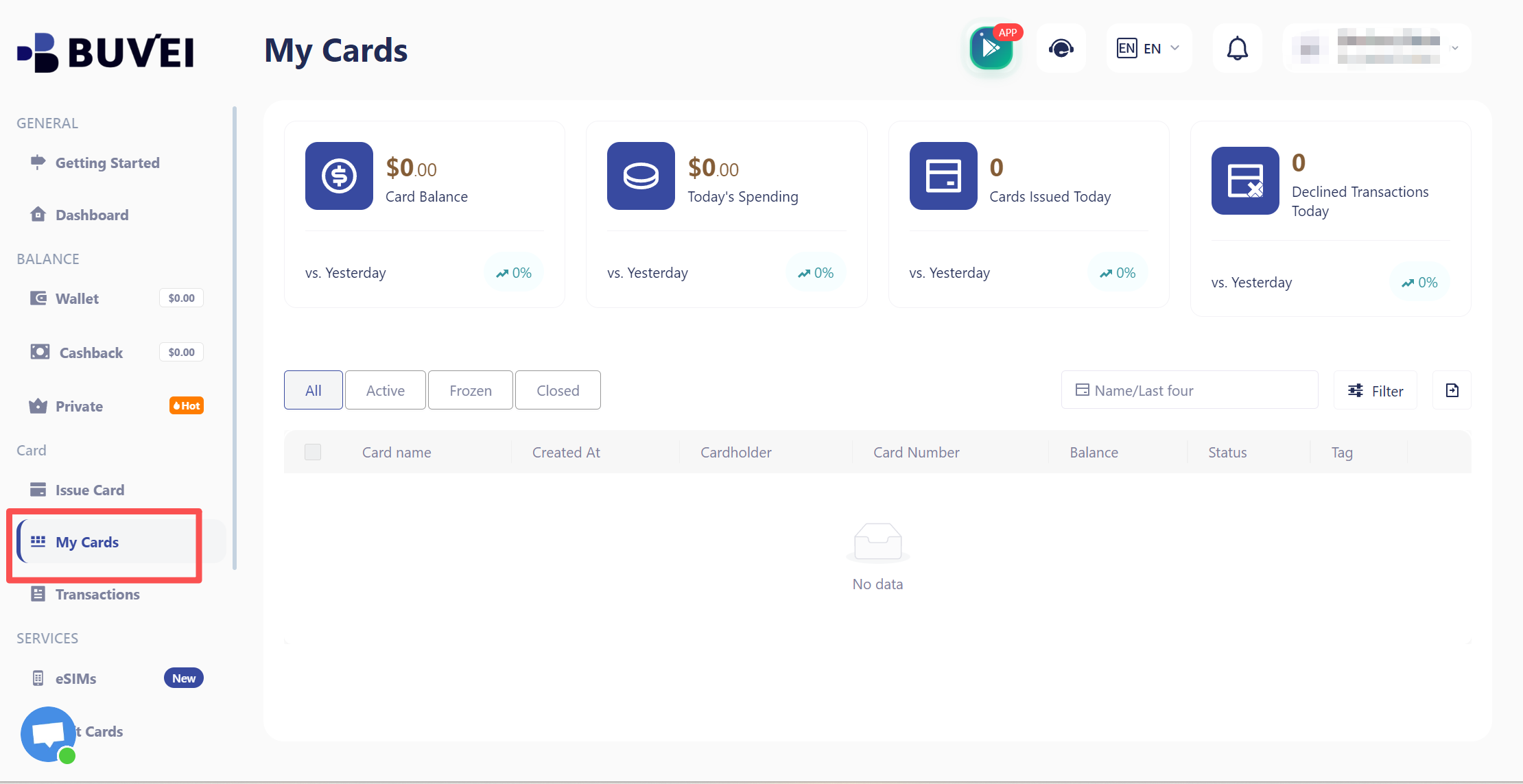Click the Tag column header

pos(1342,453)
